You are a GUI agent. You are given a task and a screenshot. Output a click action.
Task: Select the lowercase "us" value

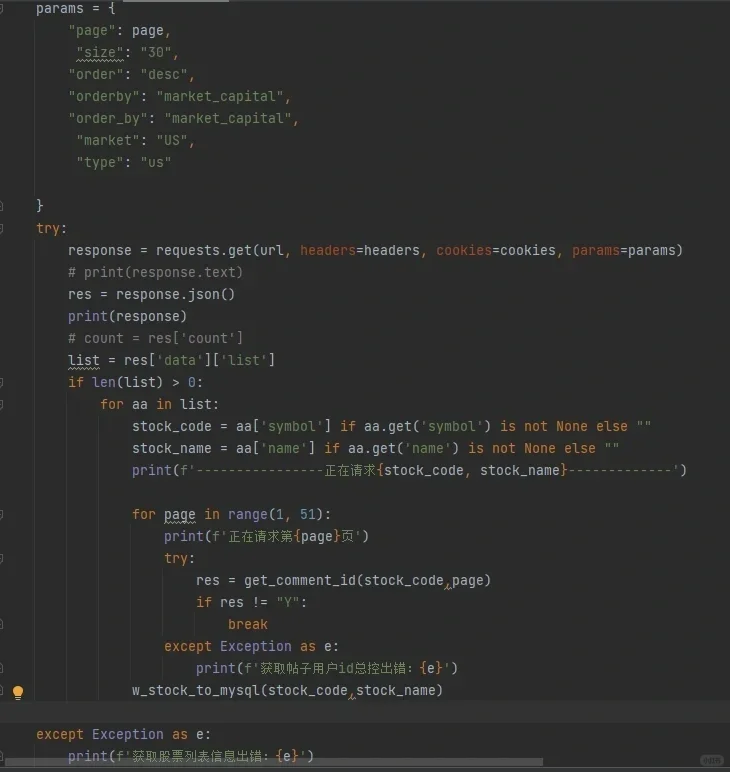click(x=156, y=162)
